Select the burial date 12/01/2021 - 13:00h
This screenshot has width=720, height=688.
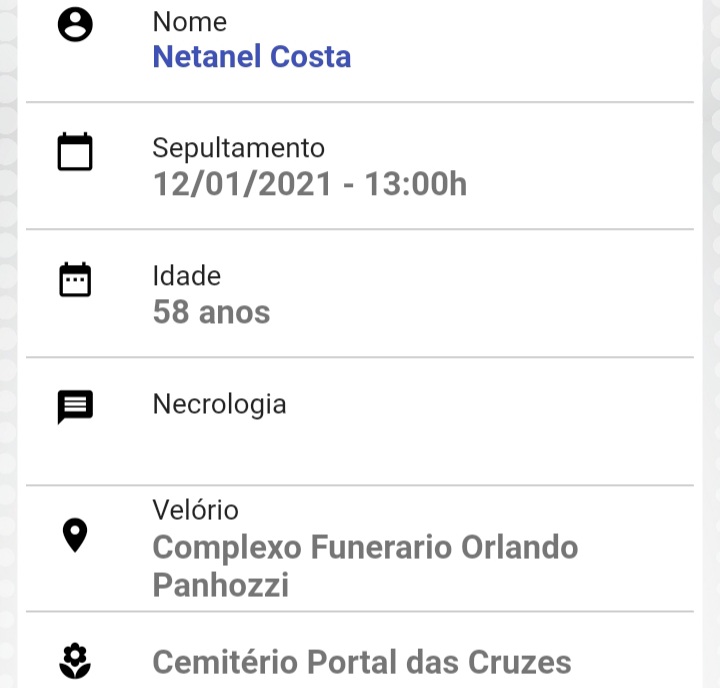pyautogui.click(x=309, y=184)
